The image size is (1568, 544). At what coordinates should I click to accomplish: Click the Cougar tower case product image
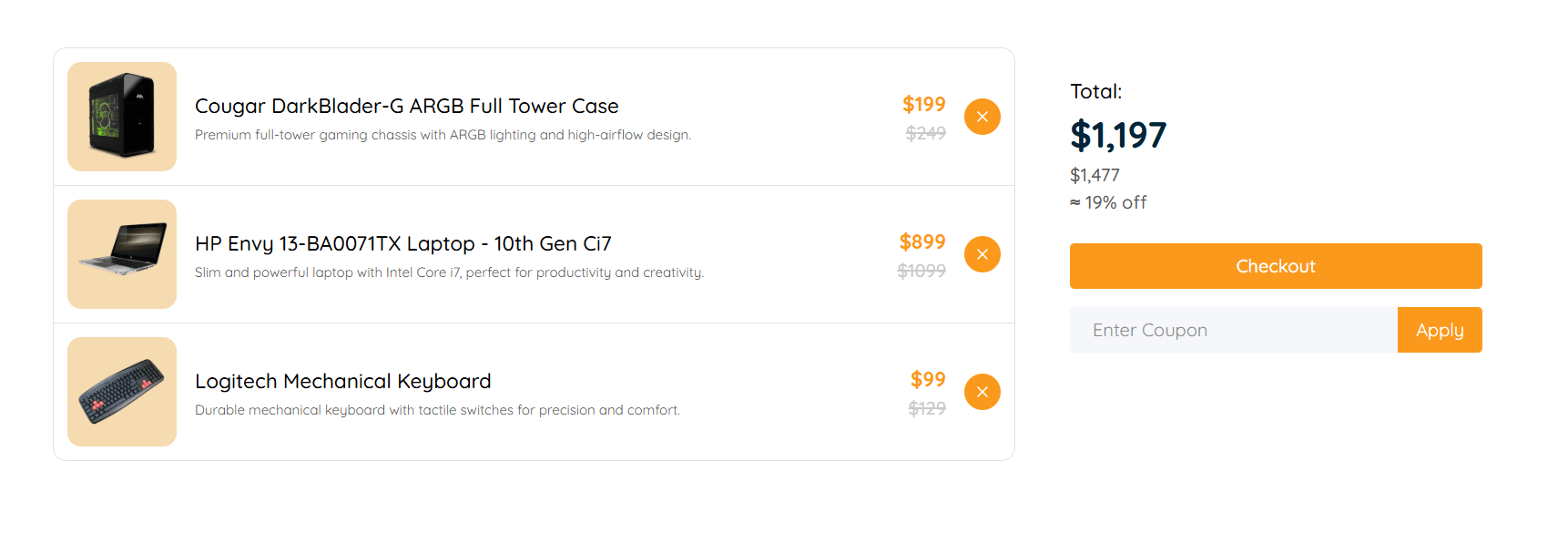click(121, 117)
